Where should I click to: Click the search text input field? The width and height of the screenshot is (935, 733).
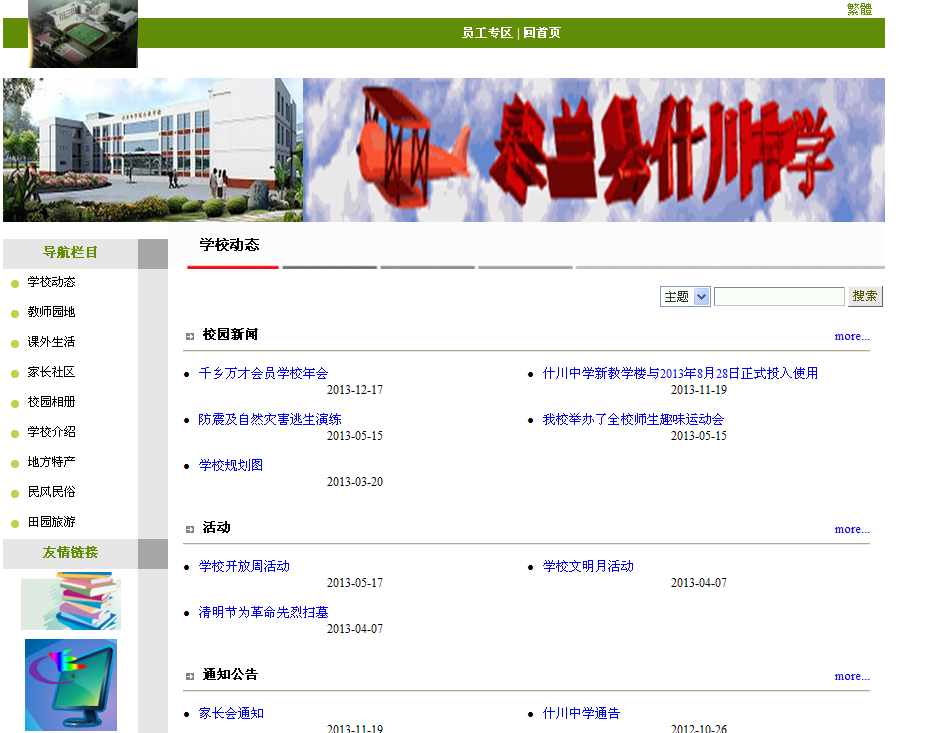tap(779, 297)
